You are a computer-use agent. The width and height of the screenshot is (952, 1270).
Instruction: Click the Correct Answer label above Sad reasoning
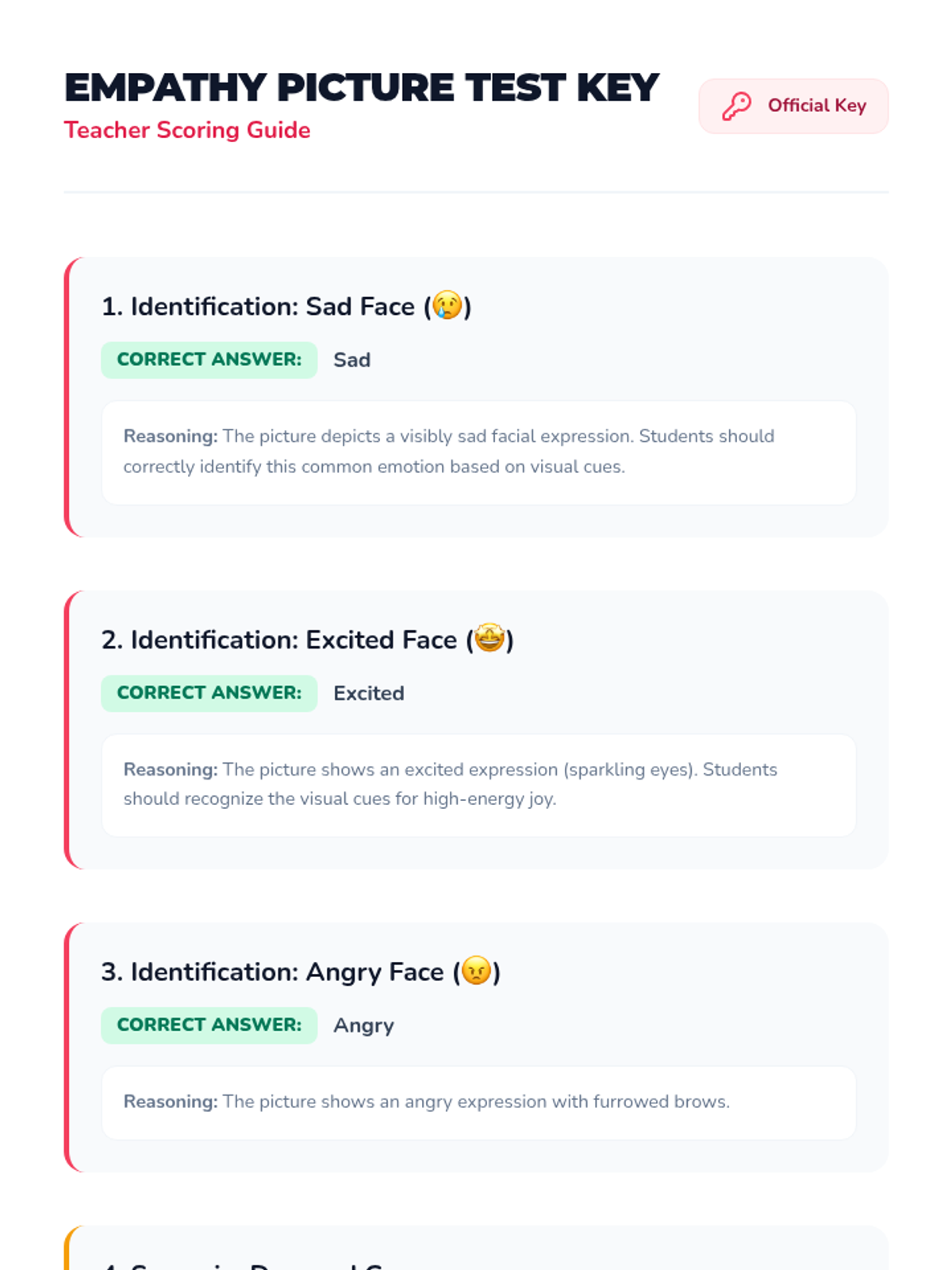coord(209,360)
